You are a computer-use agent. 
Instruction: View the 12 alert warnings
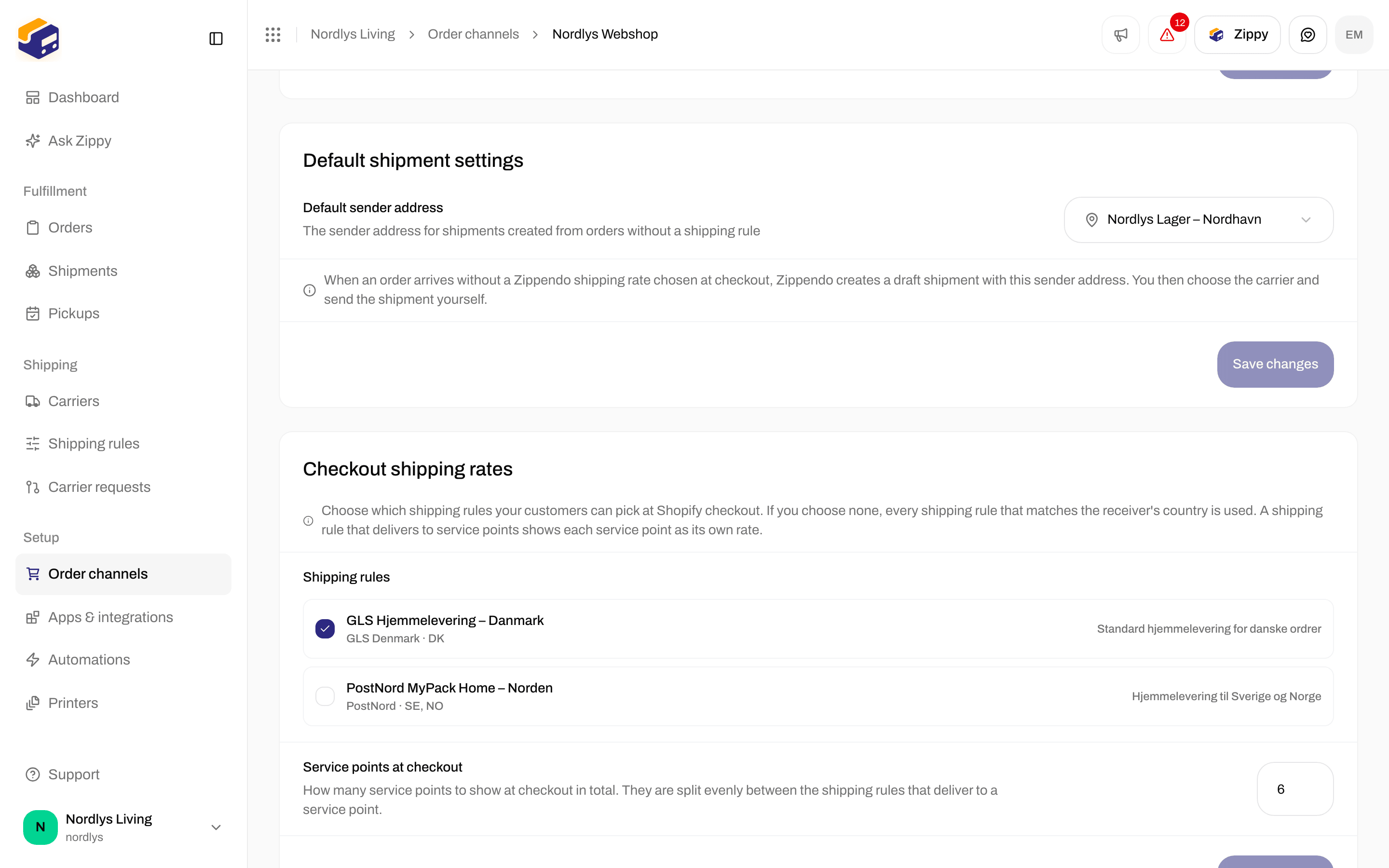tap(1167, 34)
